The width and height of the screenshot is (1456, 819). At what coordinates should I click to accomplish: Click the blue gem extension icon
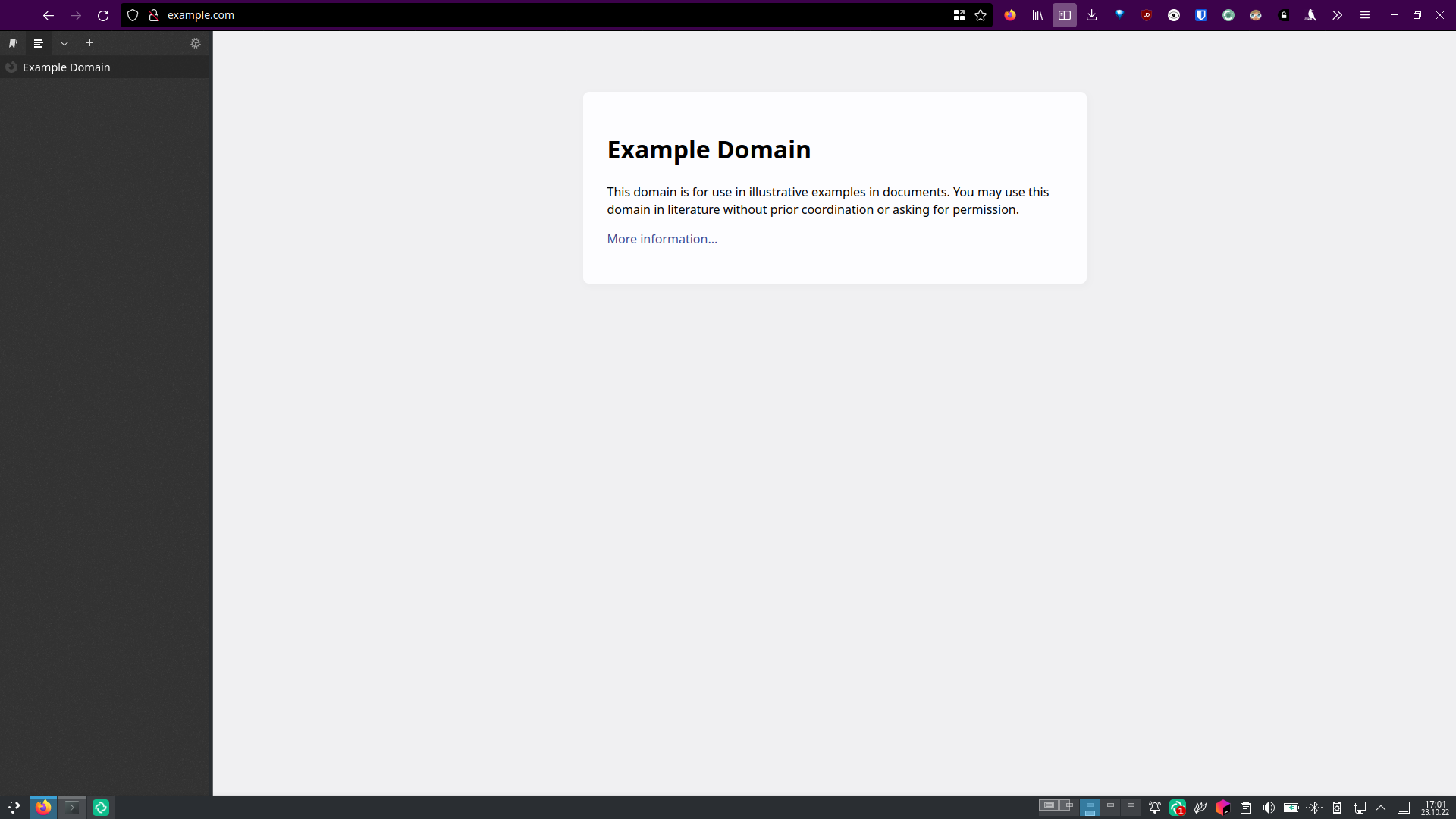(x=1119, y=15)
